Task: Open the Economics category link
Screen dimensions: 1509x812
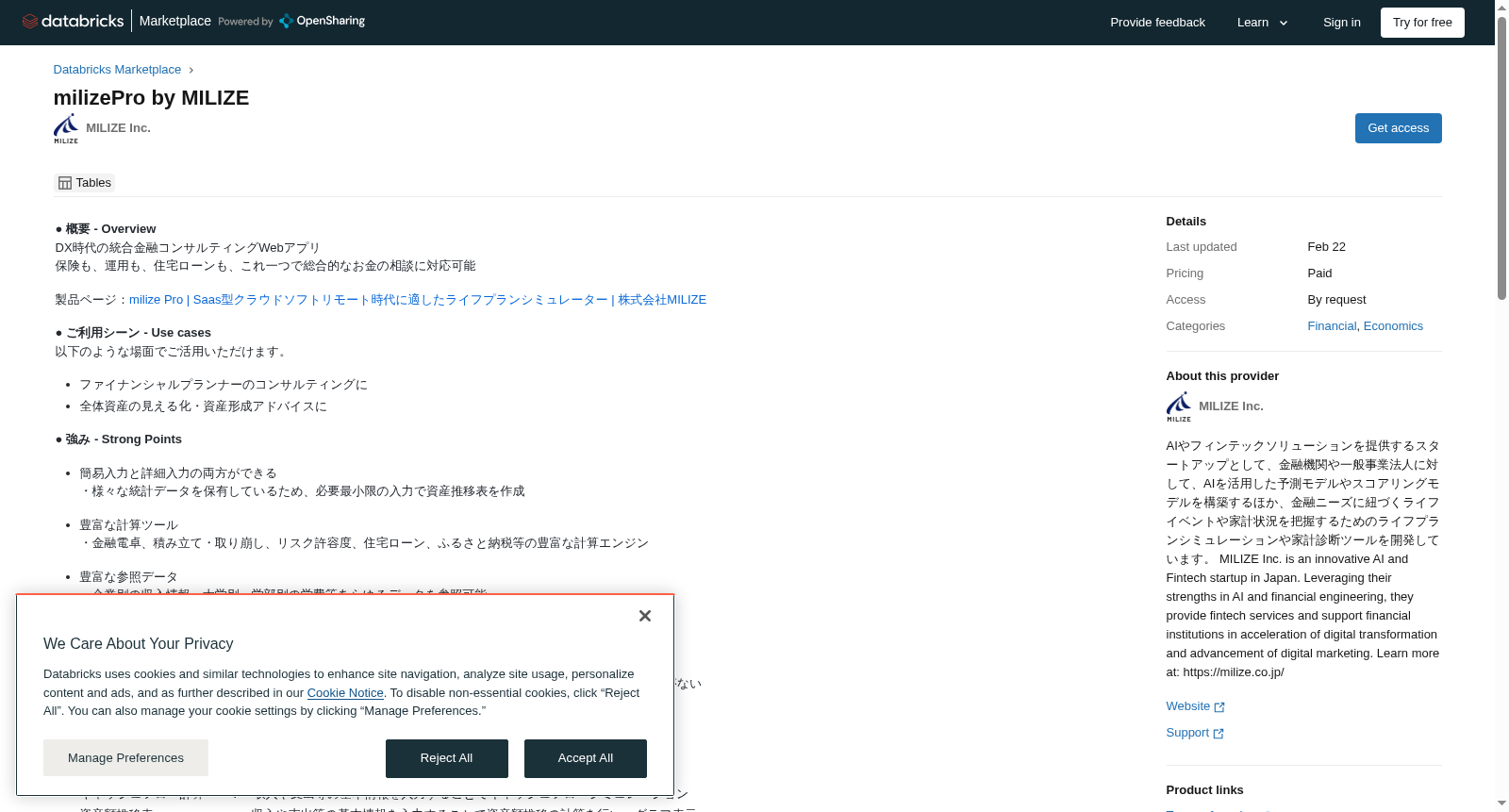Action: click(x=1393, y=326)
